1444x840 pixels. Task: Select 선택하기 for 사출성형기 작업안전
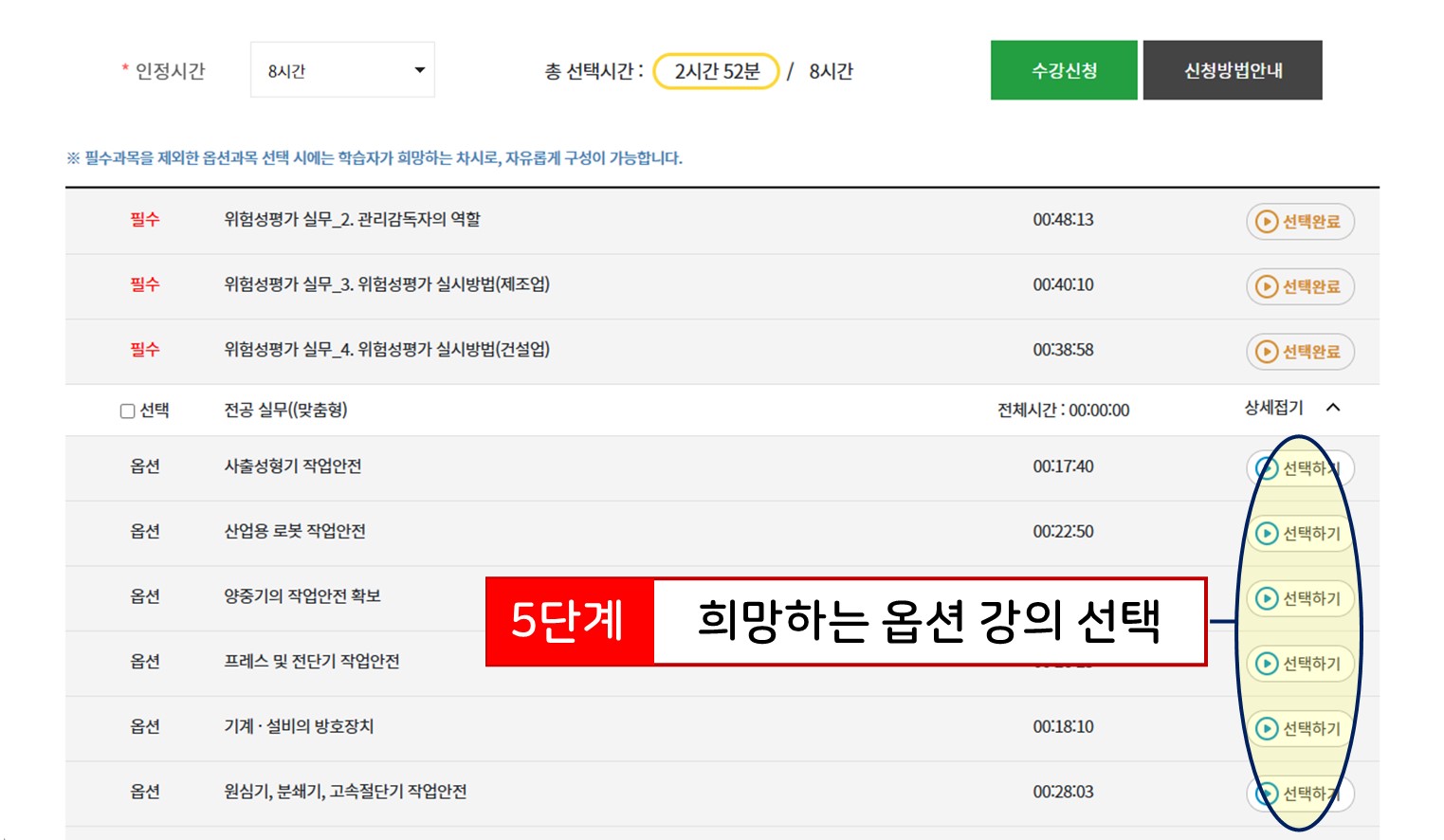click(x=1300, y=468)
